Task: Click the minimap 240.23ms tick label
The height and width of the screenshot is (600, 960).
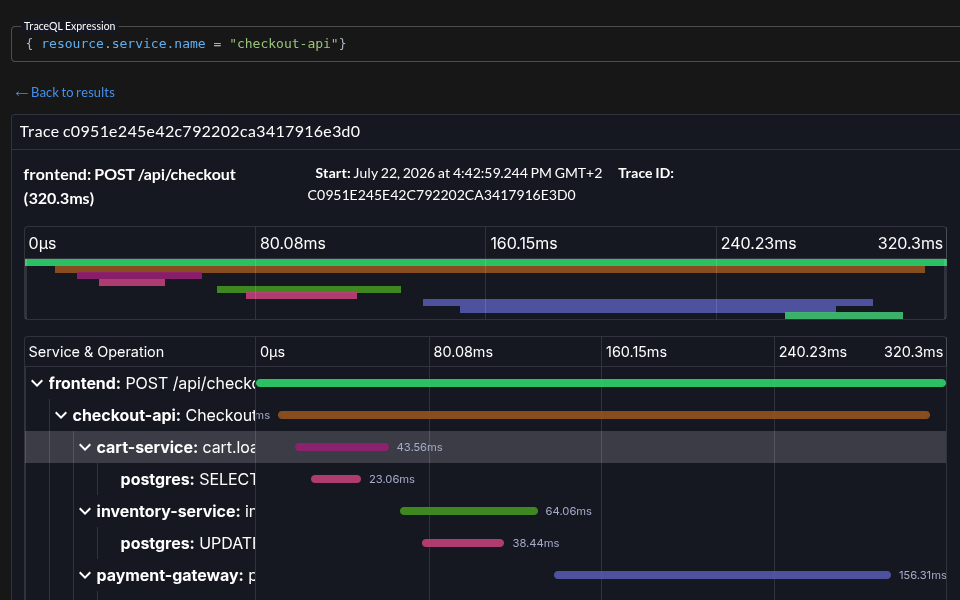Action: click(x=759, y=244)
